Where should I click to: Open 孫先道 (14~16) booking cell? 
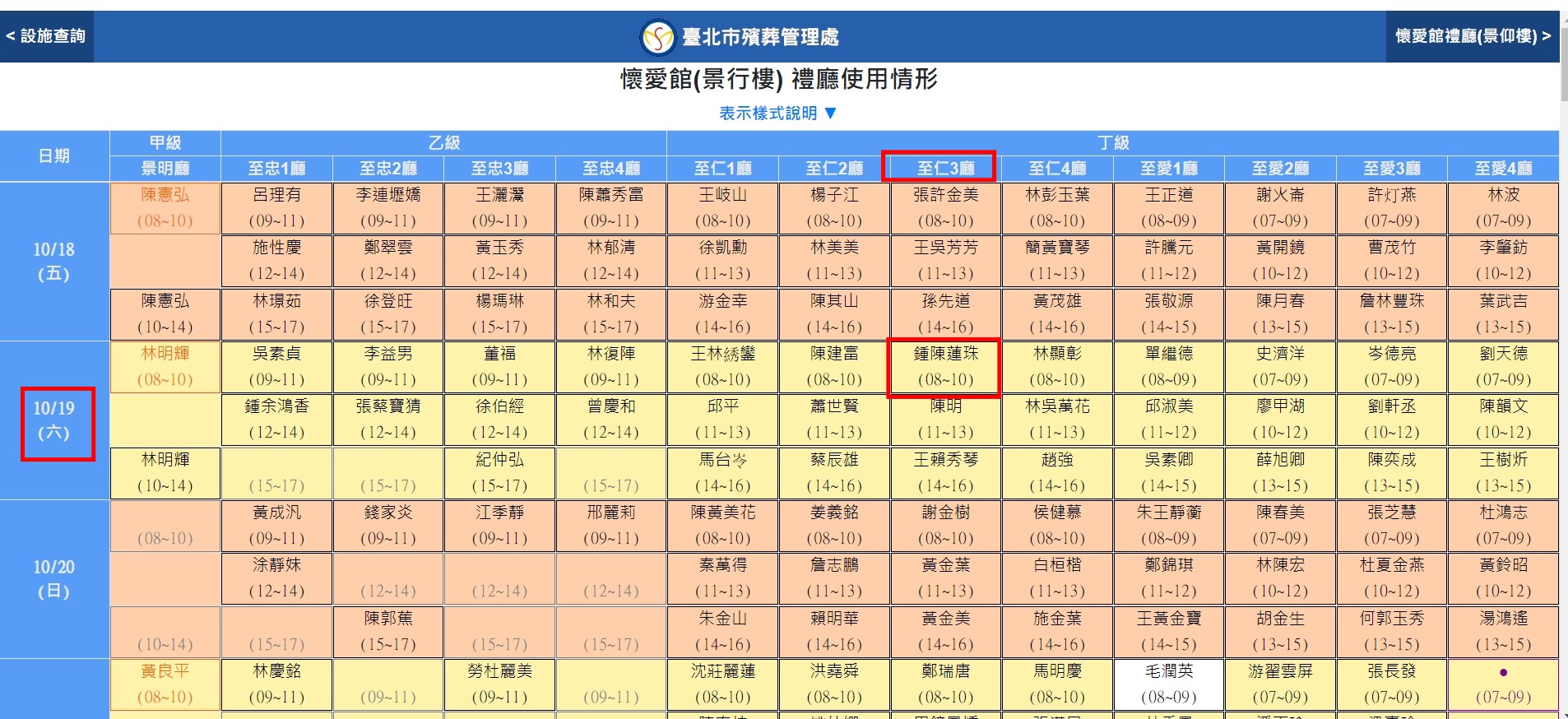tap(946, 314)
